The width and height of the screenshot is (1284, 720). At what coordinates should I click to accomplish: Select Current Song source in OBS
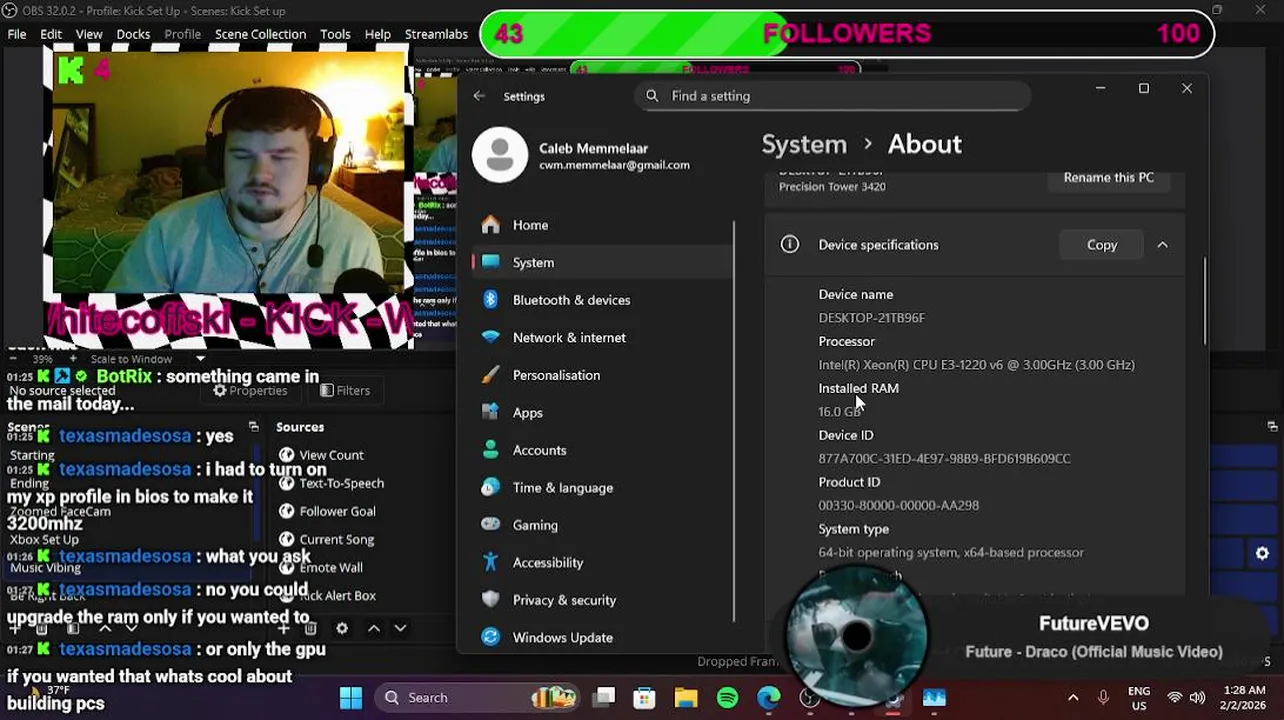coord(336,539)
